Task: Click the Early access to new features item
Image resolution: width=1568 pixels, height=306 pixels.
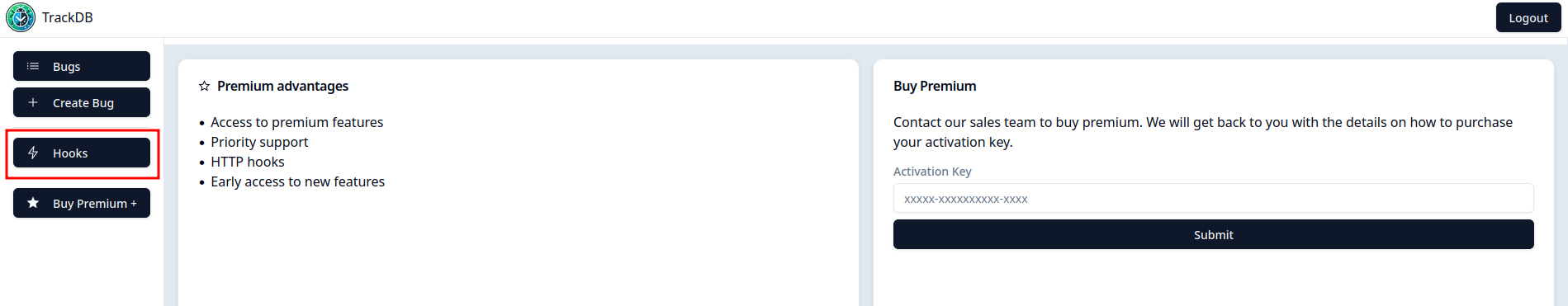Action: (x=297, y=181)
